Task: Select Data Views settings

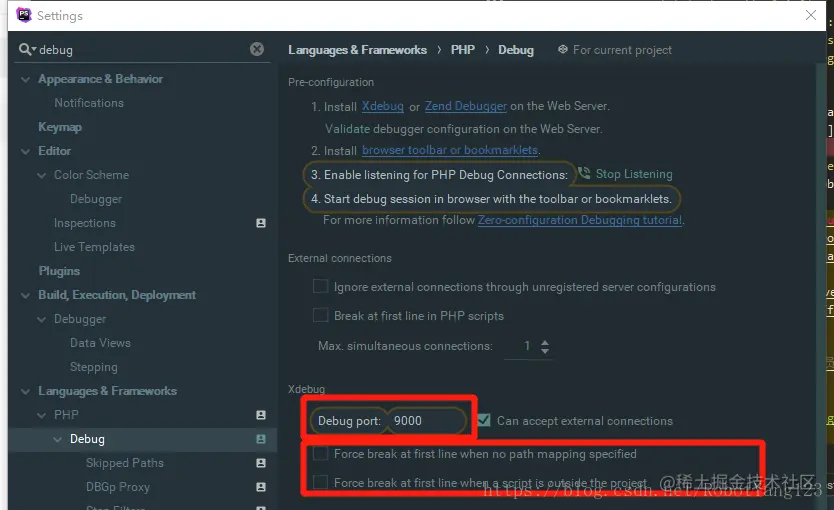Action: pos(100,343)
